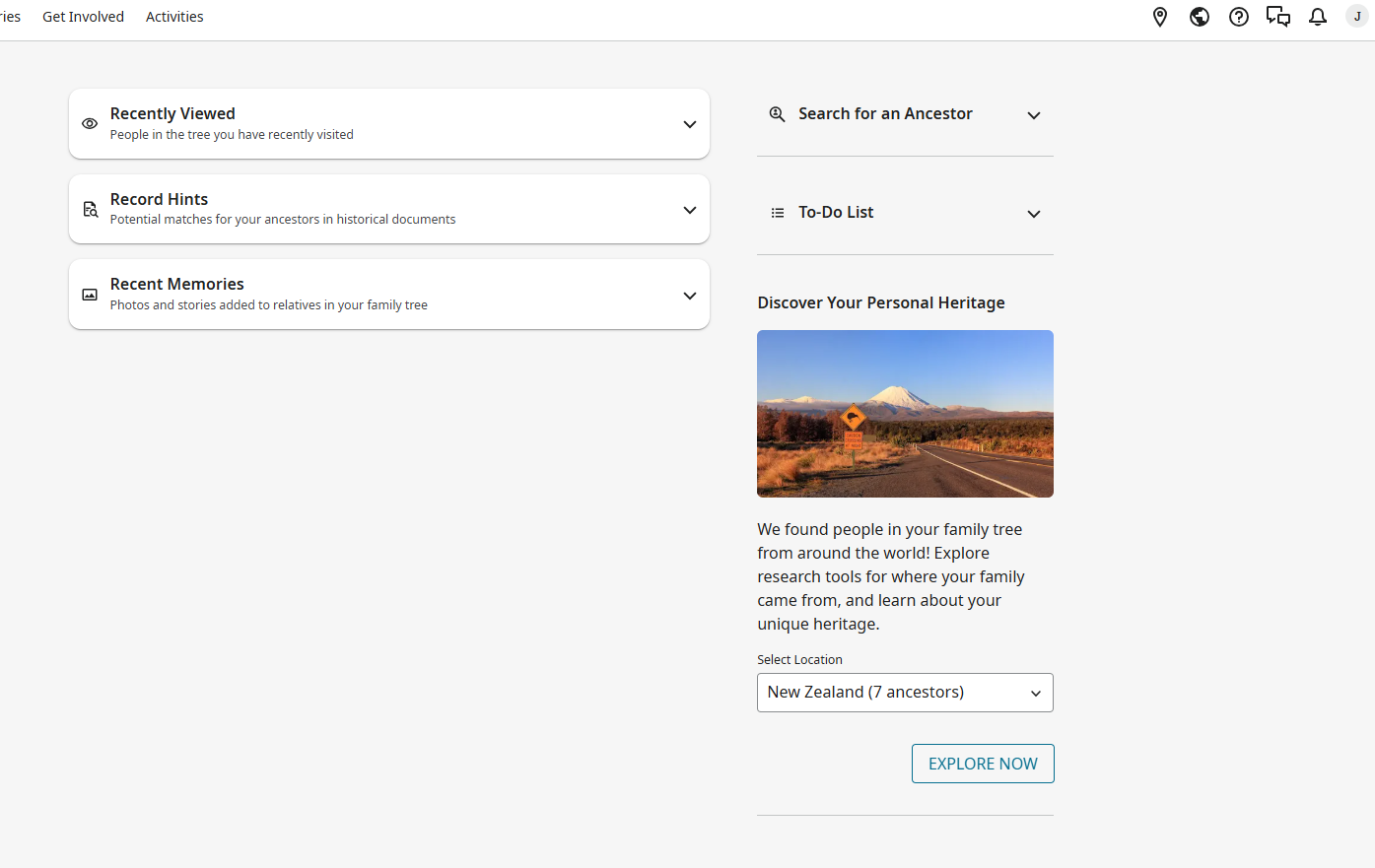The height and width of the screenshot is (868, 1375).
Task: Expand the Record Hints panel chevron
Action: pos(690,210)
